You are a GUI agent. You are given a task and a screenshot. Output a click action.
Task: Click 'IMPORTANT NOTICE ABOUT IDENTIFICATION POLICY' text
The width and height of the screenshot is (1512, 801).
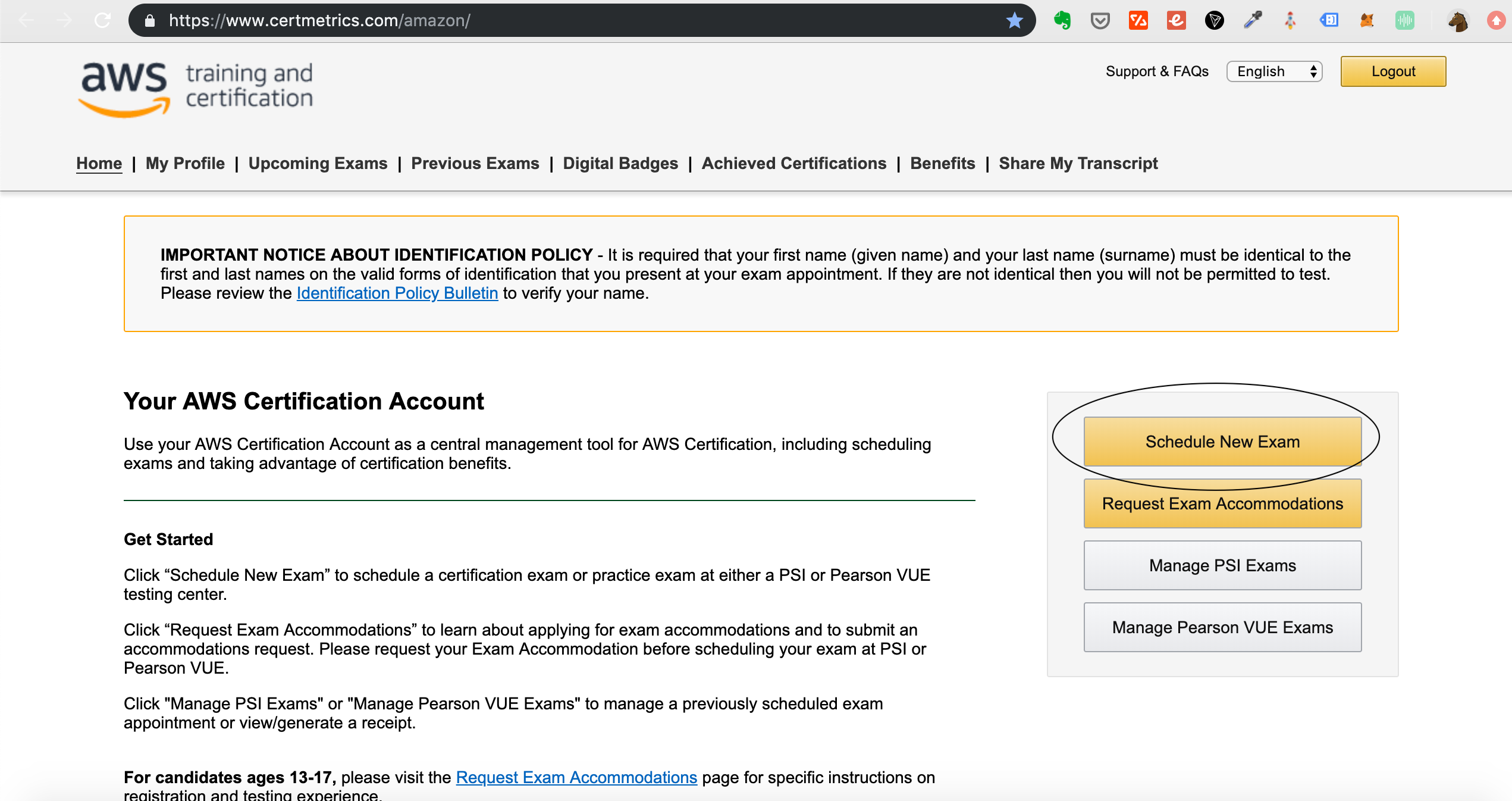[377, 255]
